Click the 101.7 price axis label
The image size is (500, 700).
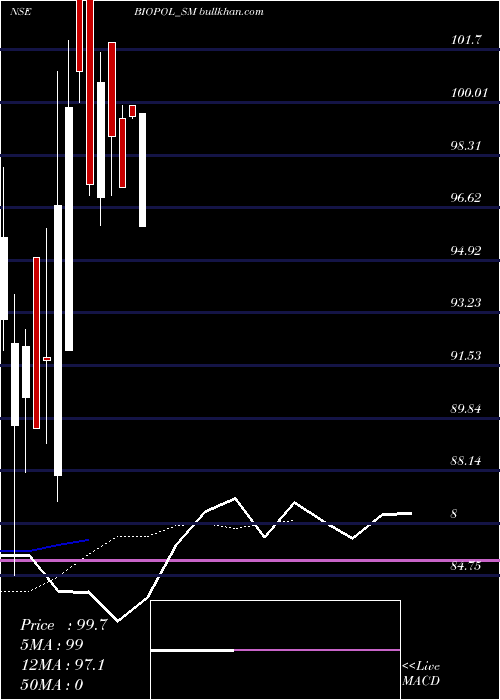tap(466, 40)
